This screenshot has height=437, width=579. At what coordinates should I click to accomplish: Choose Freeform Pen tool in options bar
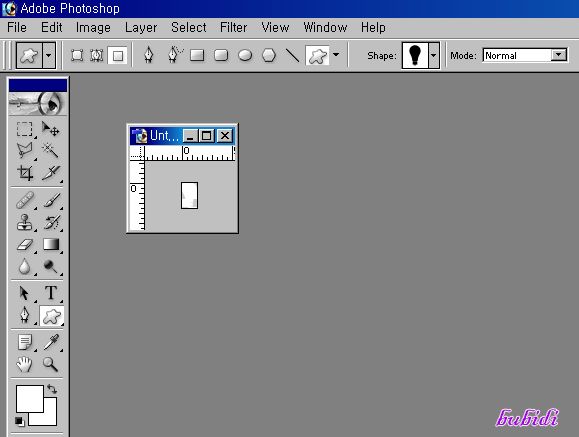click(175, 55)
